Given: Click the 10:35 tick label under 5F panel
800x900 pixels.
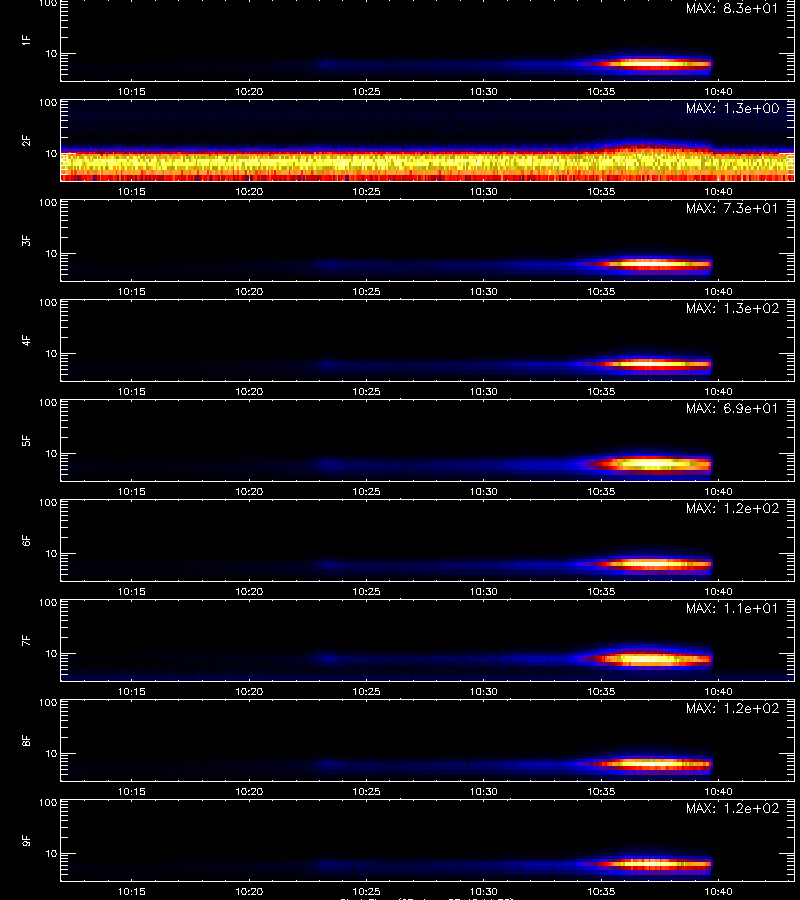Looking at the screenshot, I should click(x=601, y=491).
